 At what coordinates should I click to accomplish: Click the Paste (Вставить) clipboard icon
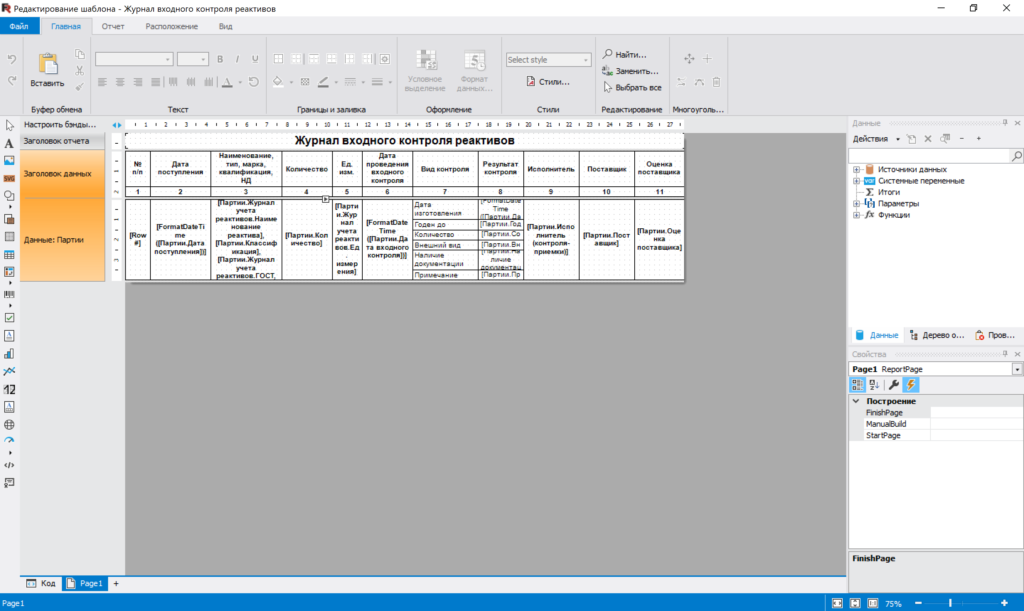48,64
